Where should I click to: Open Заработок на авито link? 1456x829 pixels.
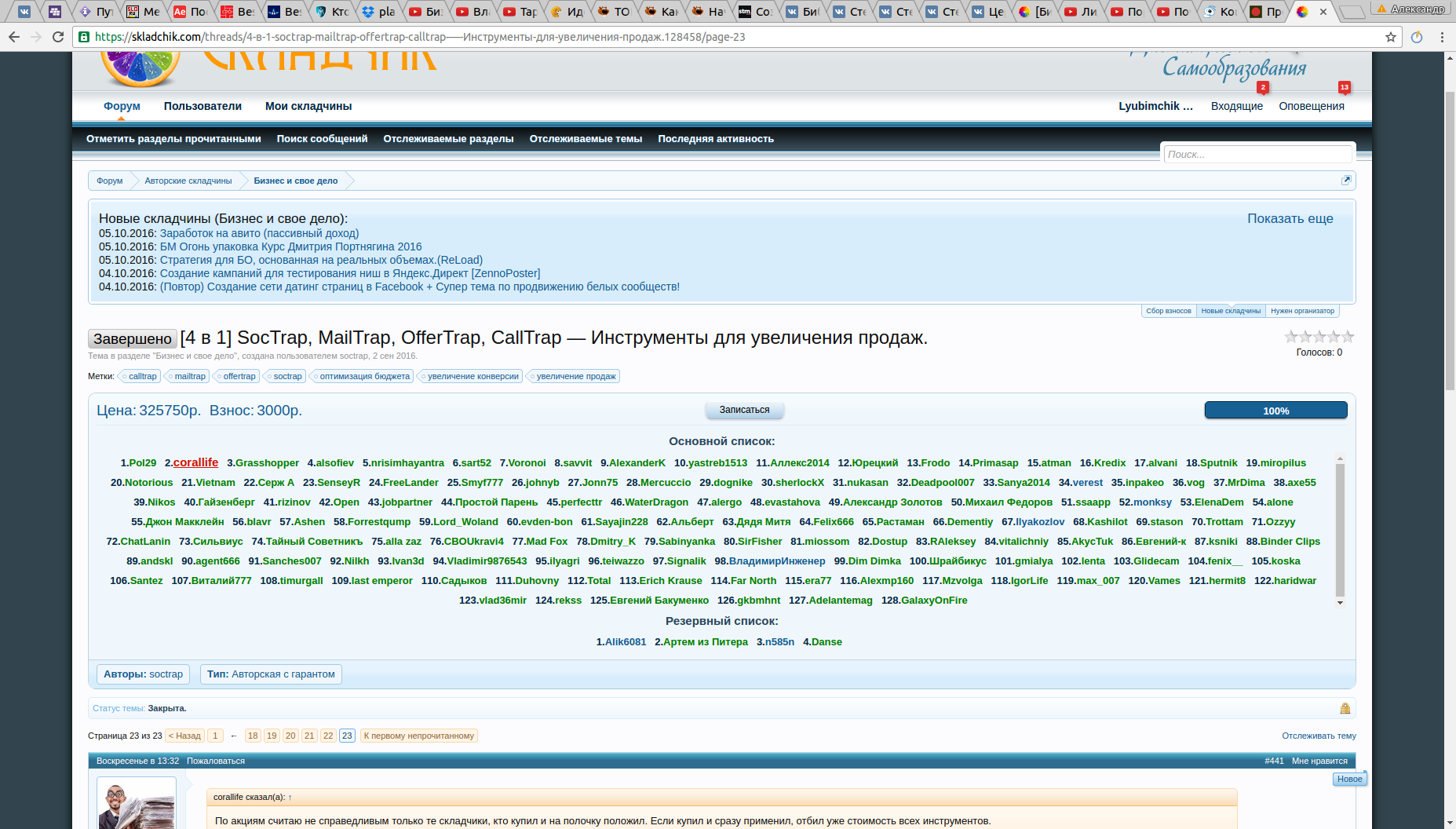pos(259,233)
